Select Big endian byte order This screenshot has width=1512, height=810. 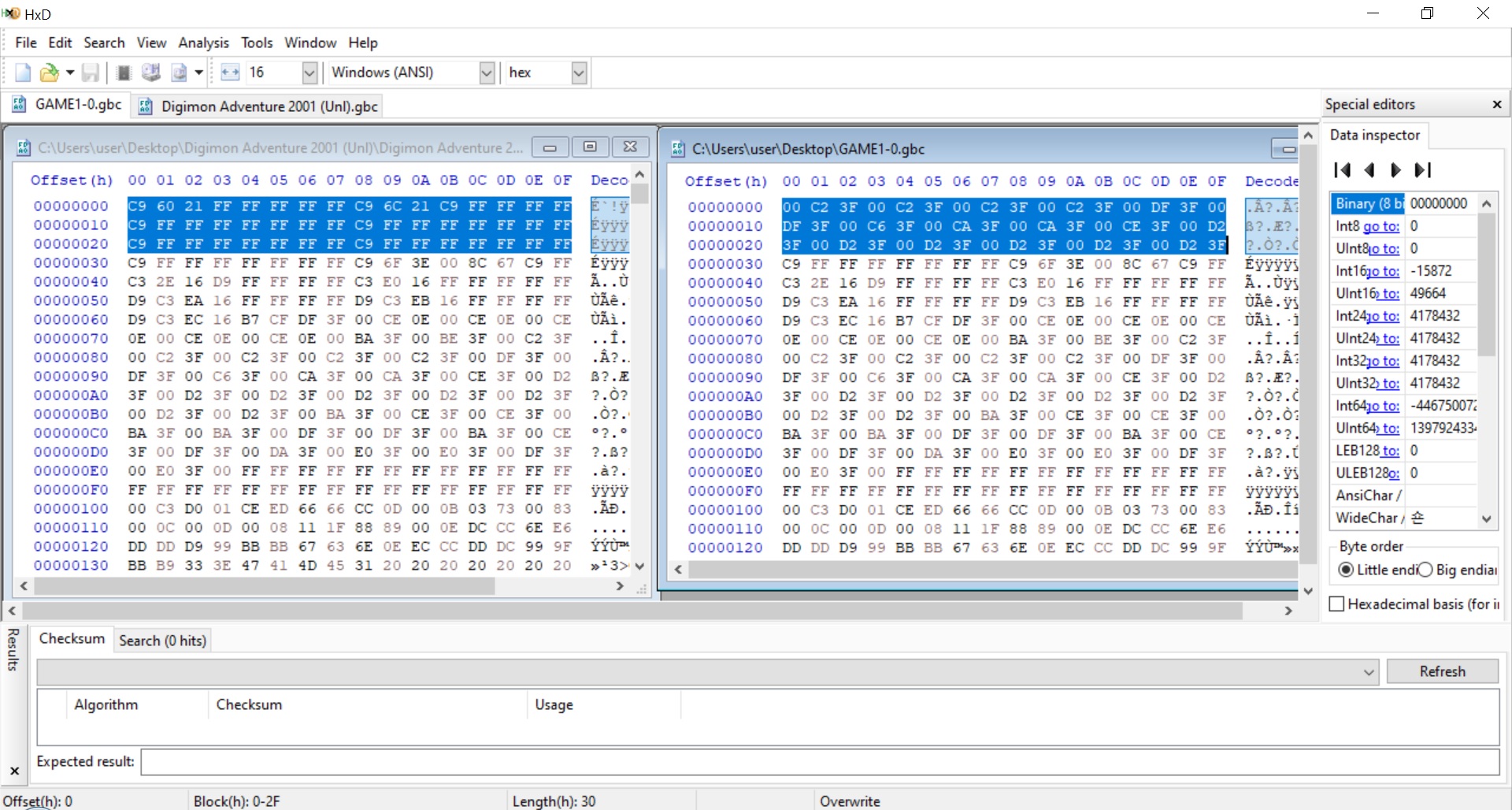point(1425,570)
